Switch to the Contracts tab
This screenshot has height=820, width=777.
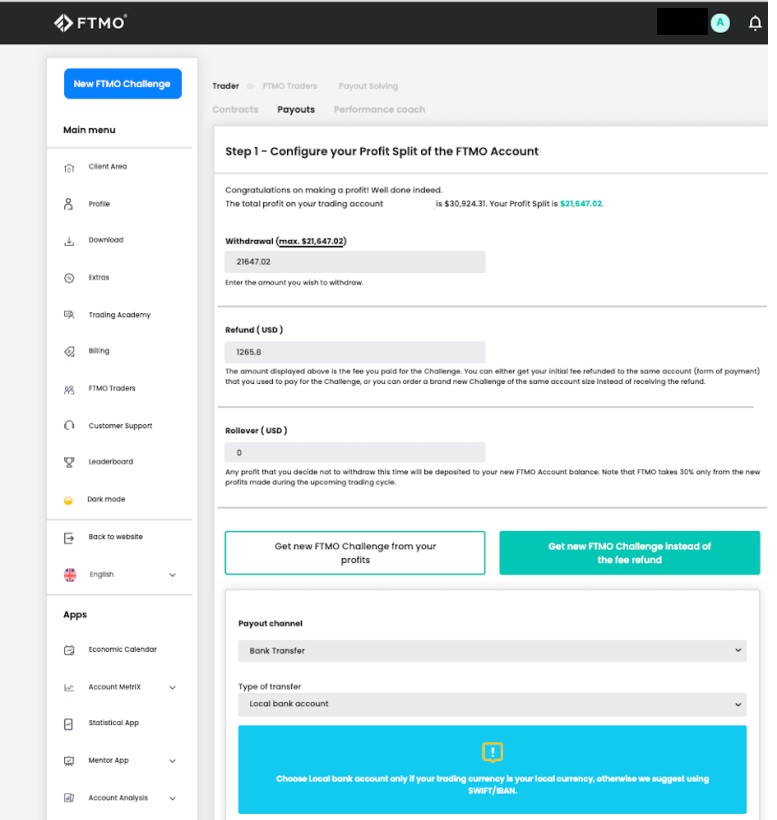pos(235,109)
